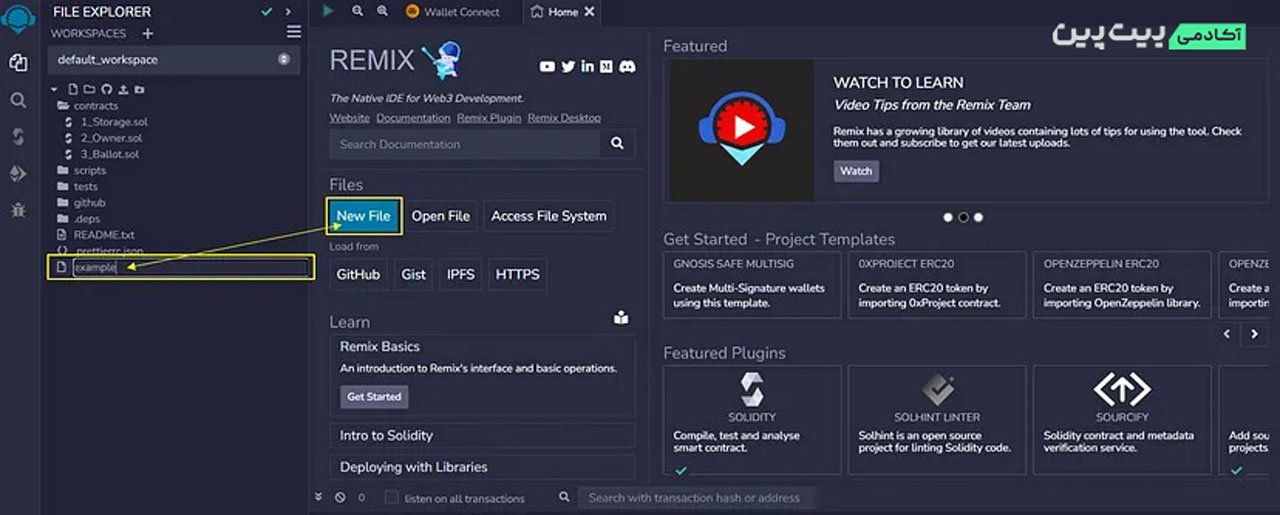Click the green checkmark beside File Explorer
This screenshot has height=515, width=1280.
pos(266,12)
